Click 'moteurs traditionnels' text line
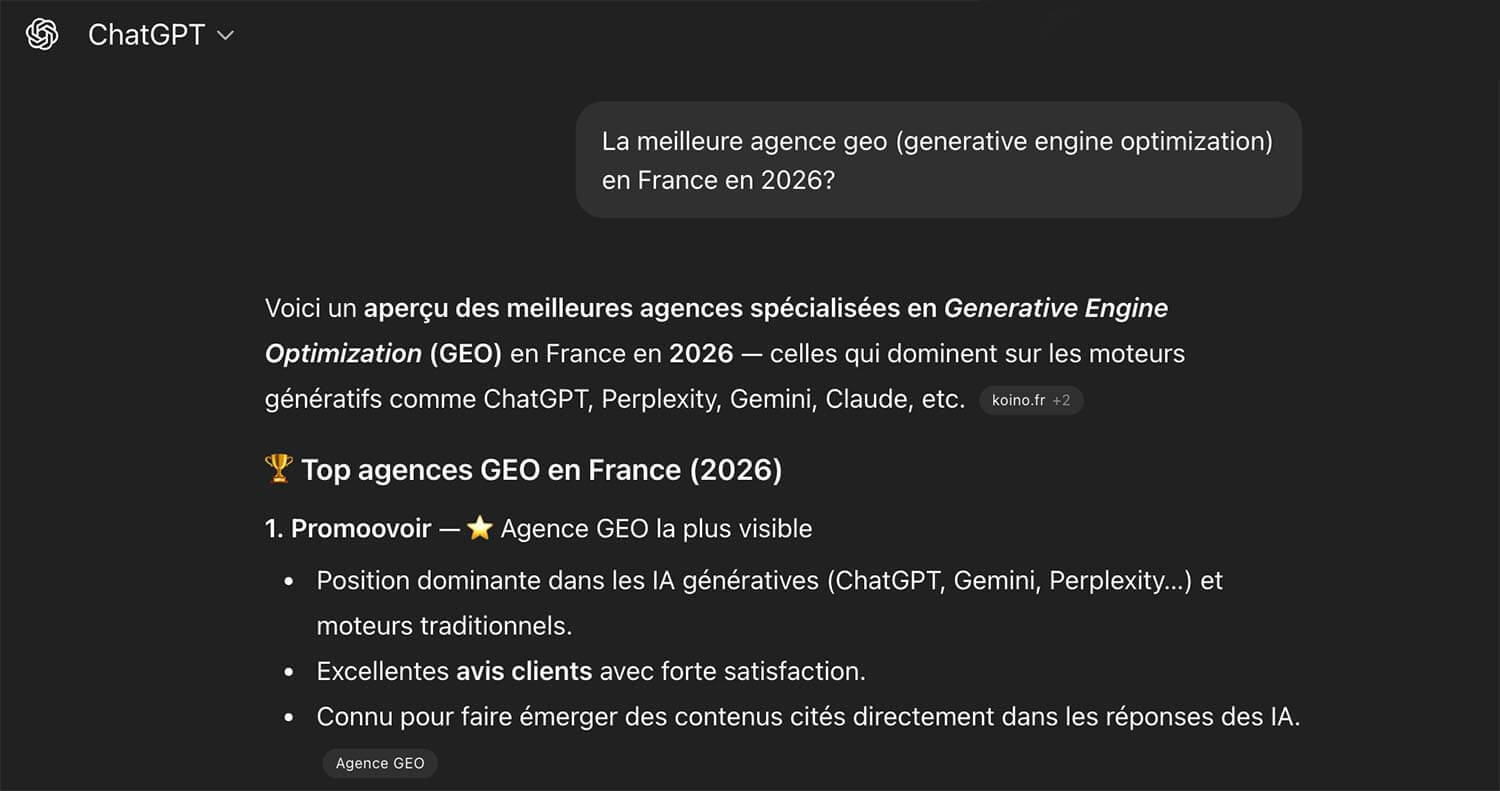 444,626
